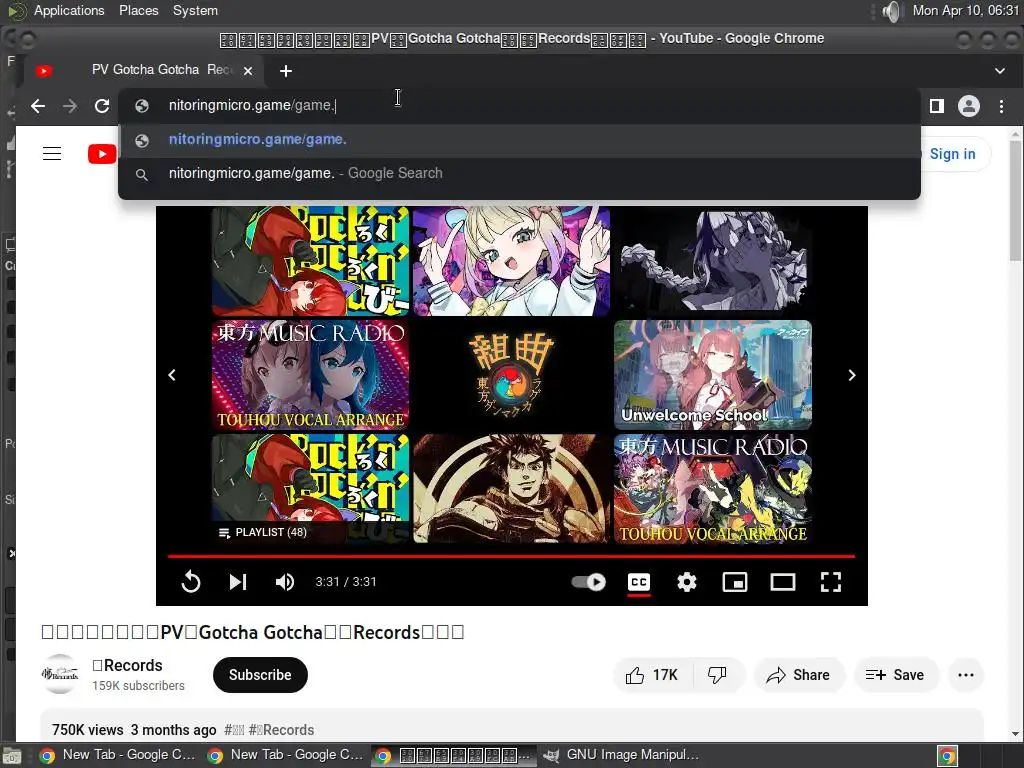Dislike the video
The height and width of the screenshot is (768, 1024).
tap(718, 675)
